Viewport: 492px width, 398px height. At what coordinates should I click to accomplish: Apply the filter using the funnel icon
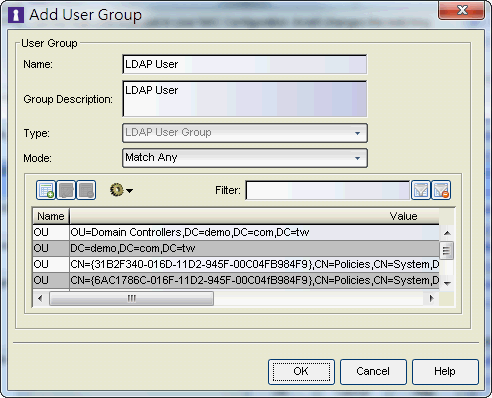coord(421,190)
